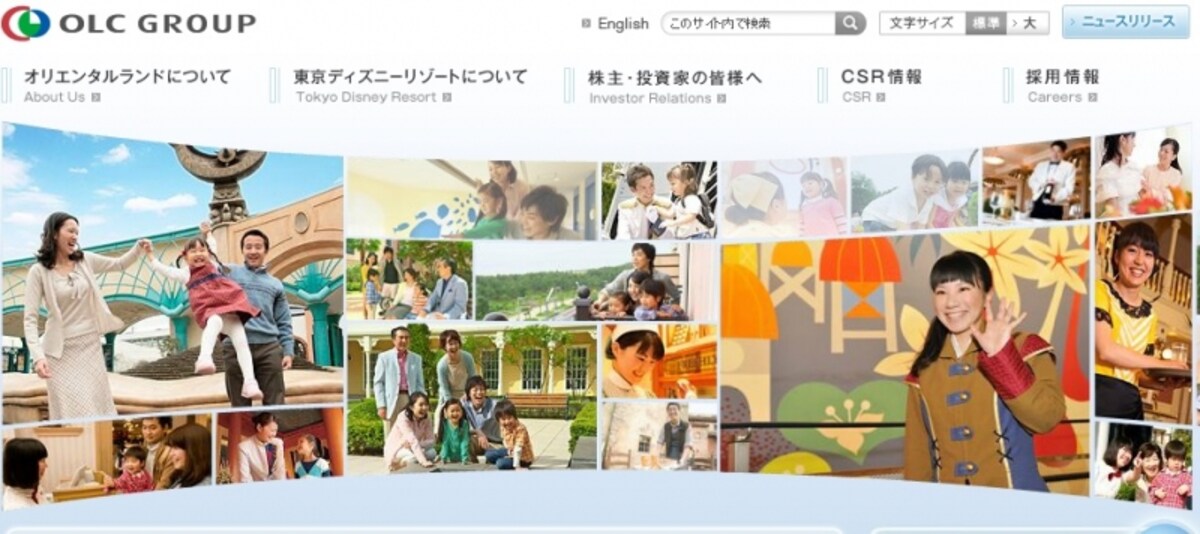Click the magnifier search button
Image resolution: width=1200 pixels, height=534 pixels.
tap(850, 23)
